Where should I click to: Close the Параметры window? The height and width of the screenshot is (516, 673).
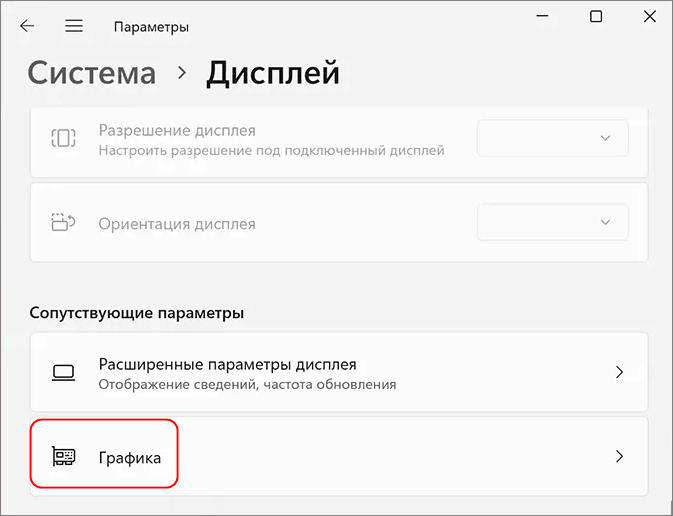tap(650, 16)
